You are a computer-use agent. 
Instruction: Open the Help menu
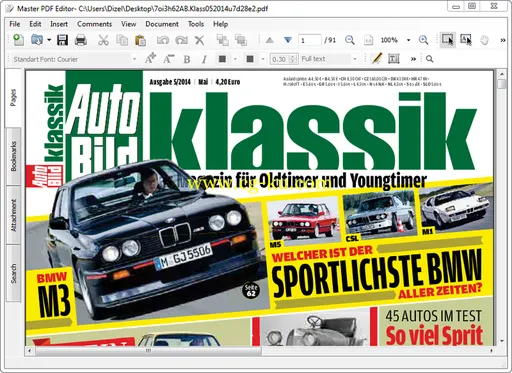[x=220, y=24]
